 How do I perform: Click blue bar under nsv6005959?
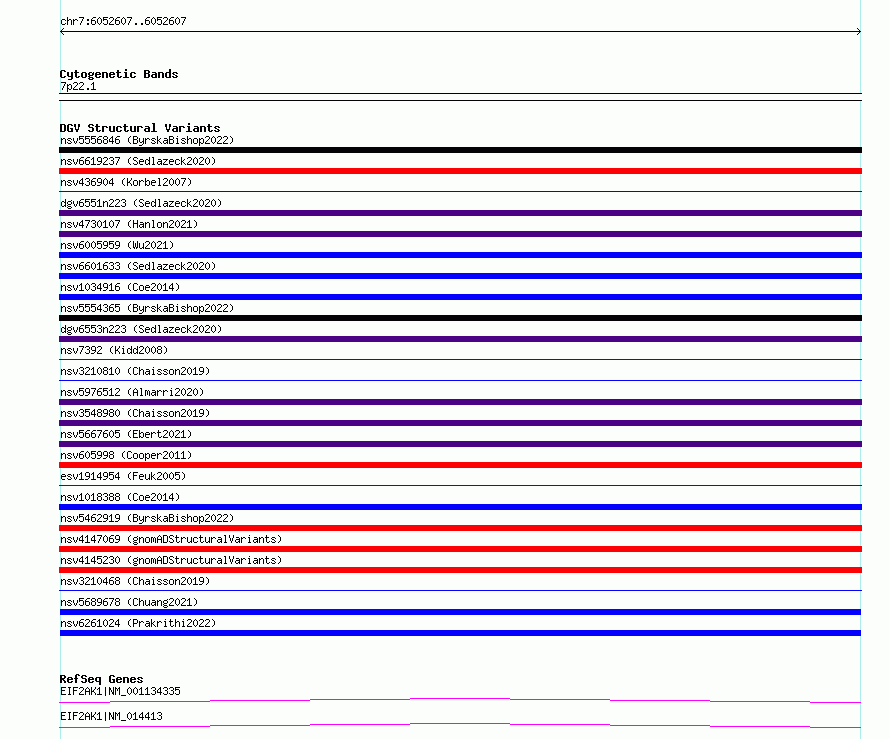click(x=460, y=255)
